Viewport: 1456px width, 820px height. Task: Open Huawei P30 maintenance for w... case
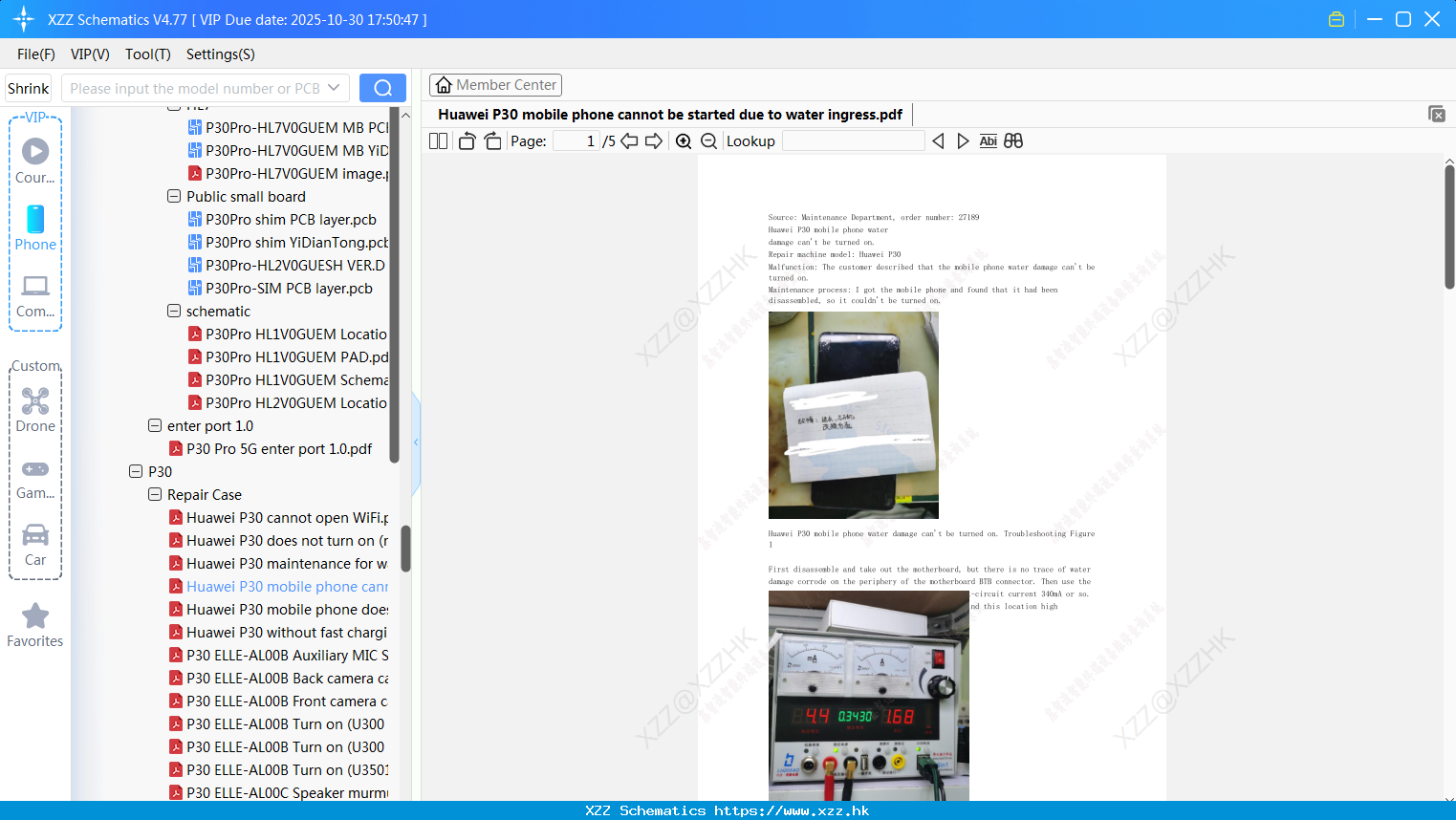click(x=278, y=564)
